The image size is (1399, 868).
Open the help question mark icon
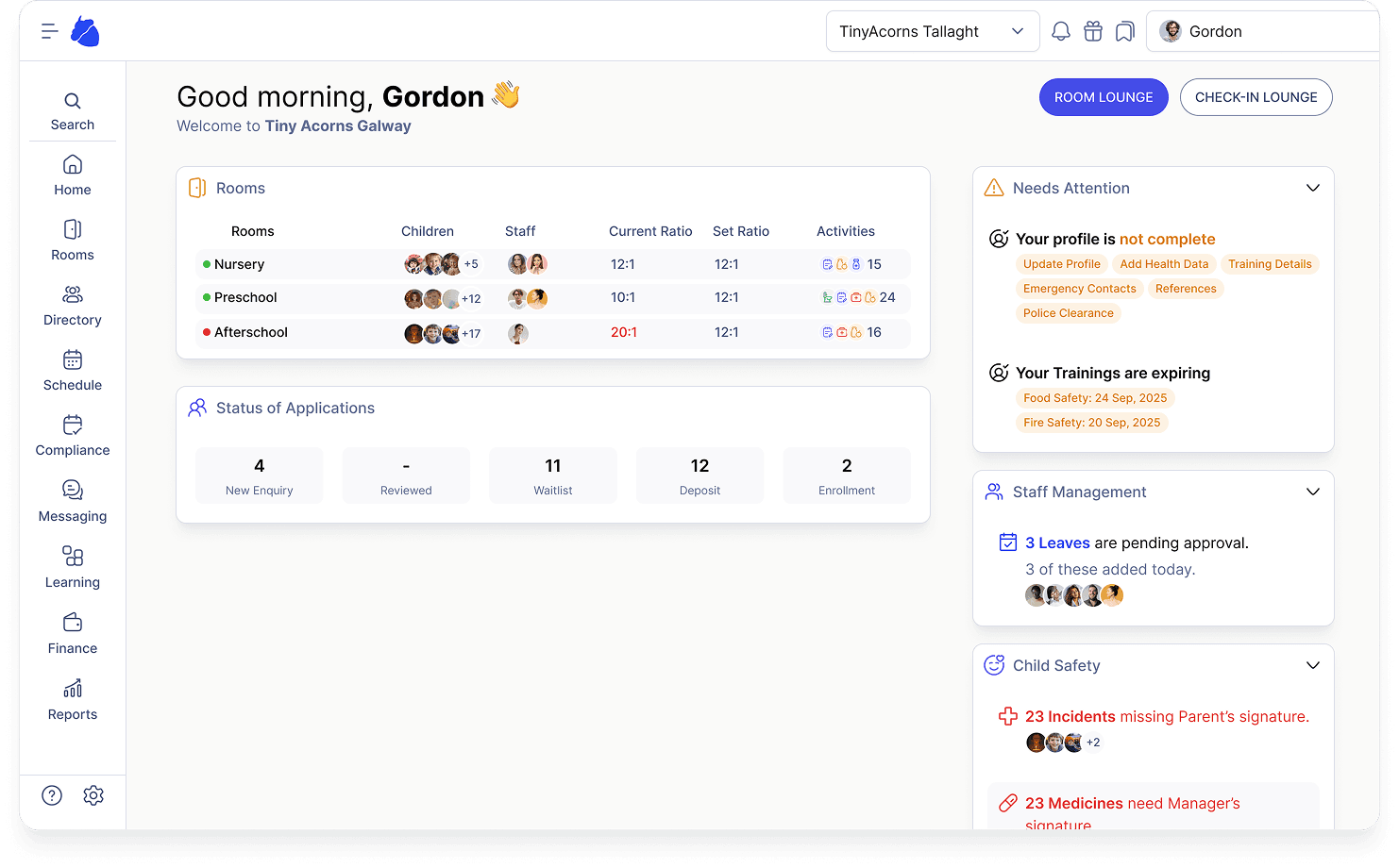click(x=52, y=795)
